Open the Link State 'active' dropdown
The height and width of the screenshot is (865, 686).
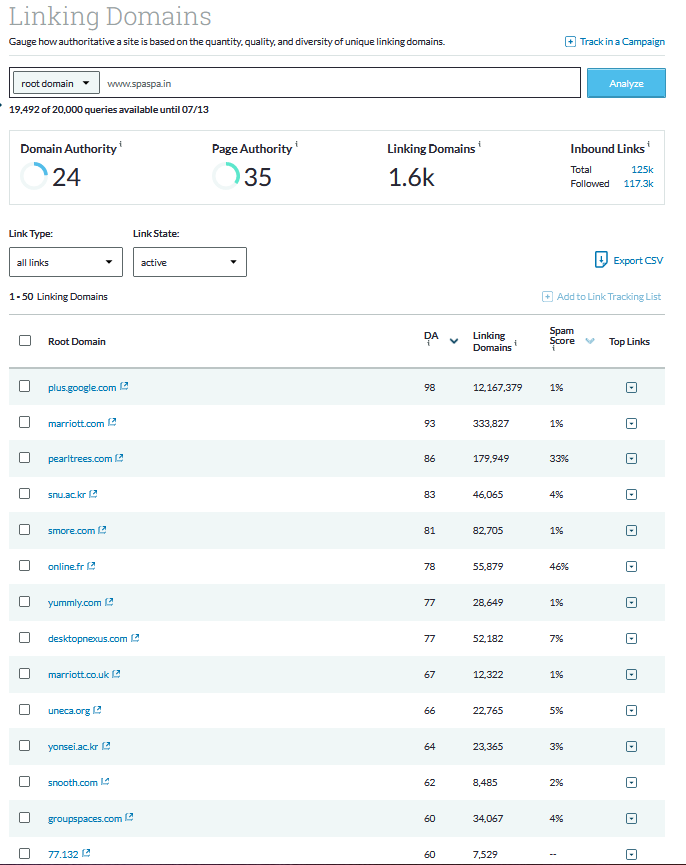pyautogui.click(x=189, y=263)
